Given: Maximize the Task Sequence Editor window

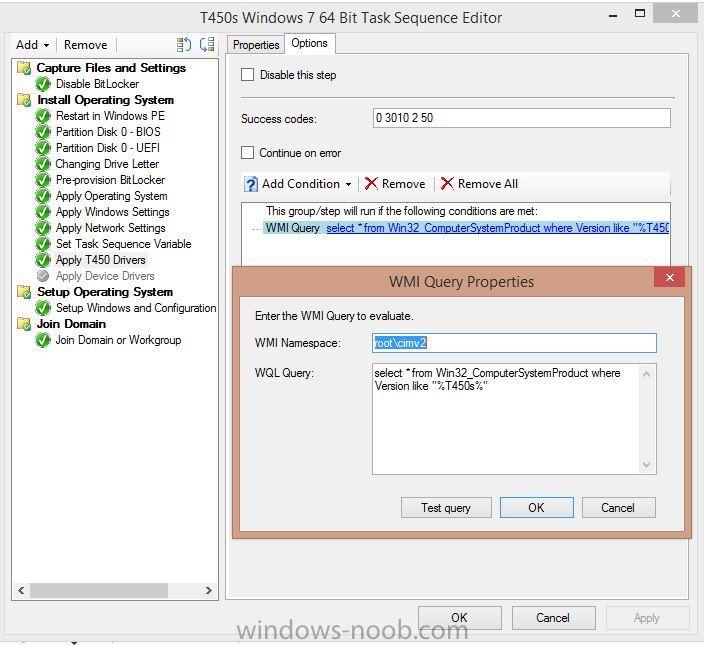Looking at the screenshot, I should pyautogui.click(x=640, y=13).
